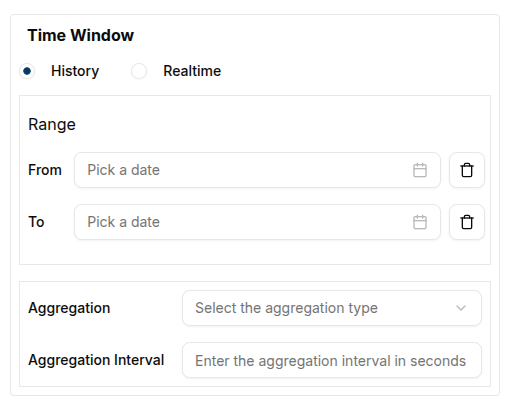Select the History radio button

(27, 71)
